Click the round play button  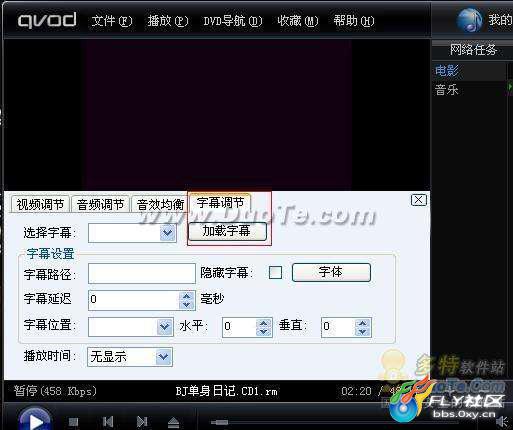point(35,420)
